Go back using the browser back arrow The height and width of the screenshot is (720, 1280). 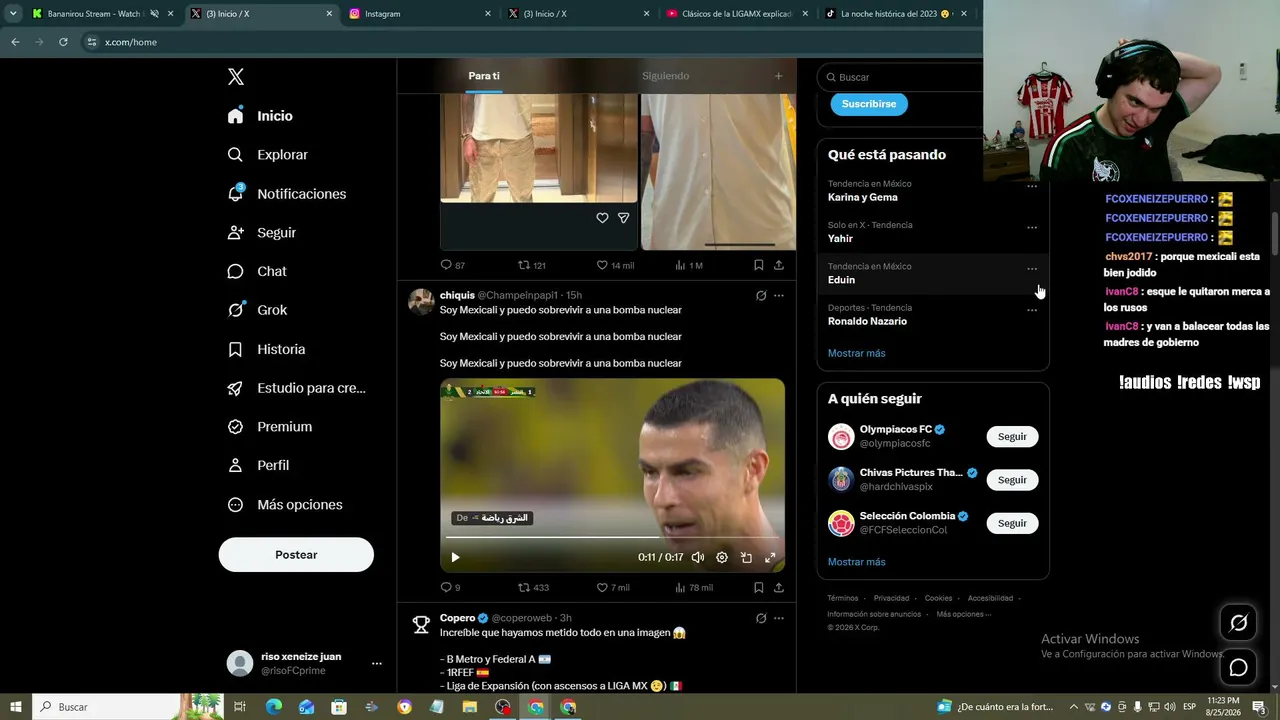pyautogui.click(x=15, y=42)
